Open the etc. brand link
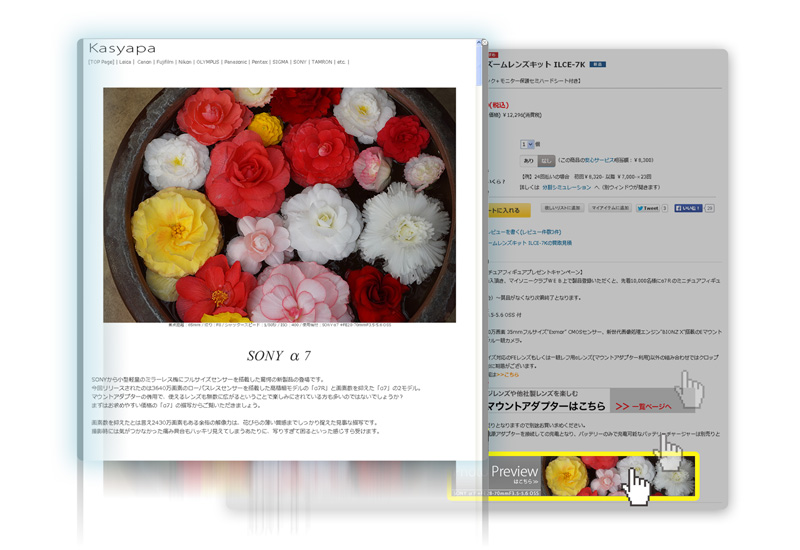 click(x=341, y=62)
